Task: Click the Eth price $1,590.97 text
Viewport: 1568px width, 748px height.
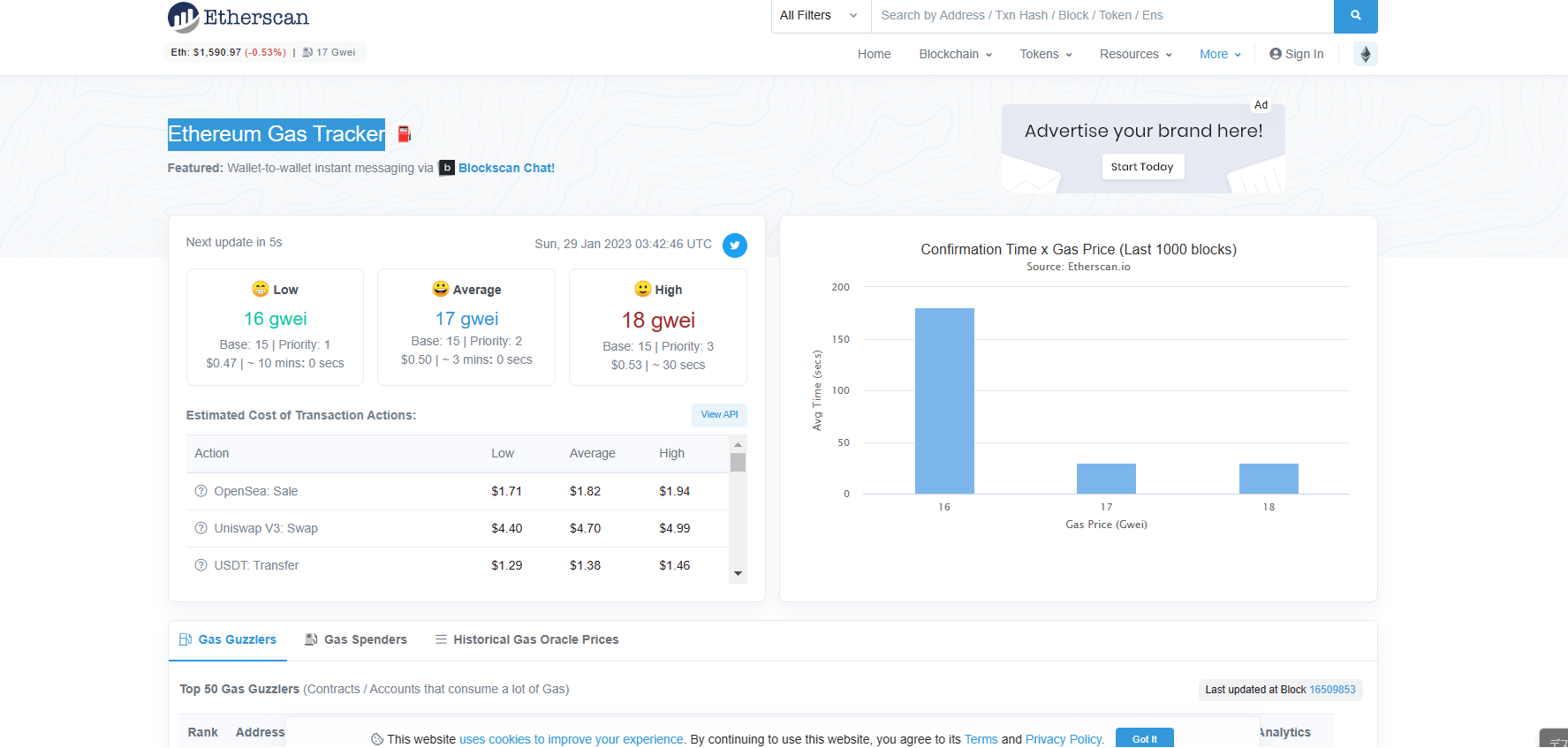Action: click(217, 52)
